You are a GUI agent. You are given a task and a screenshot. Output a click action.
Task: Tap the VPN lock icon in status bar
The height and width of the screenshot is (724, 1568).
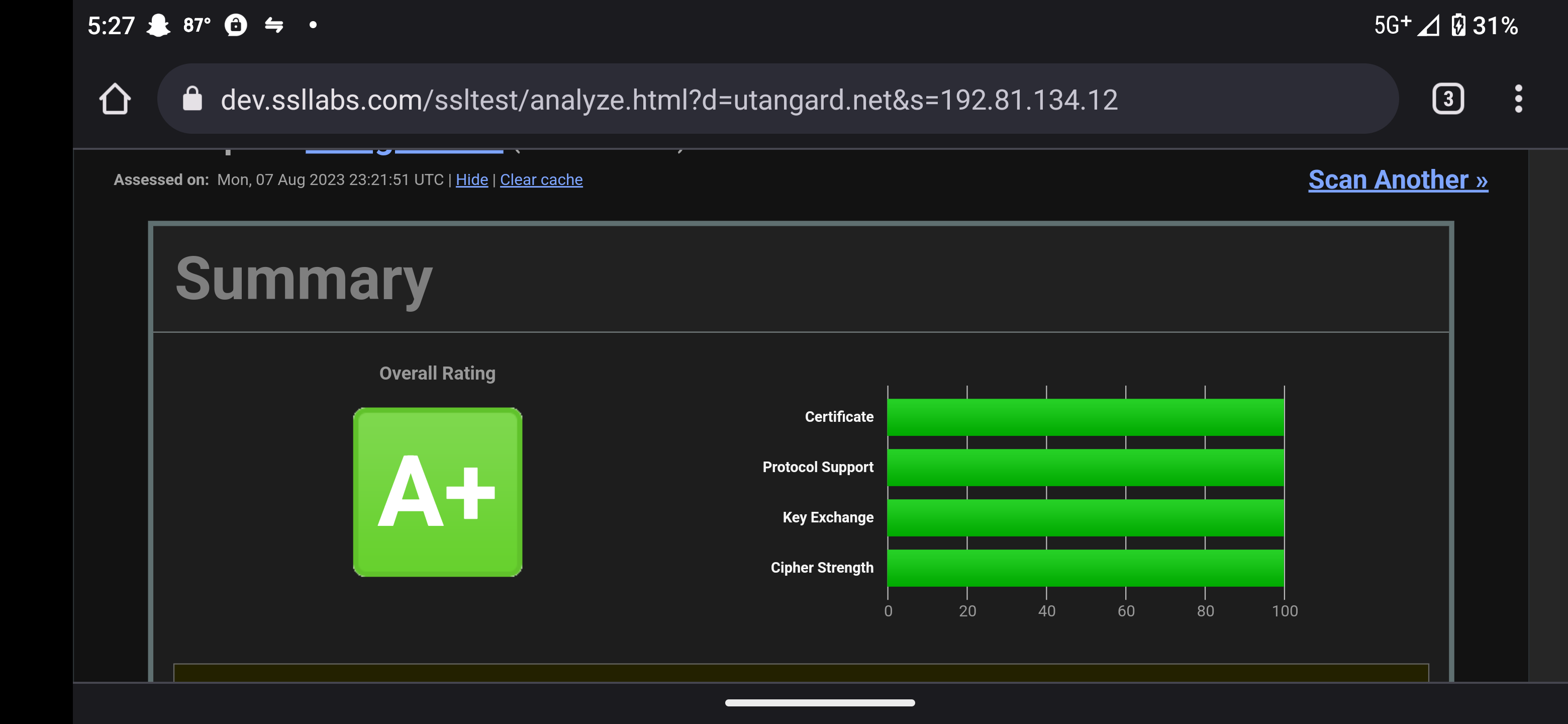tap(236, 25)
